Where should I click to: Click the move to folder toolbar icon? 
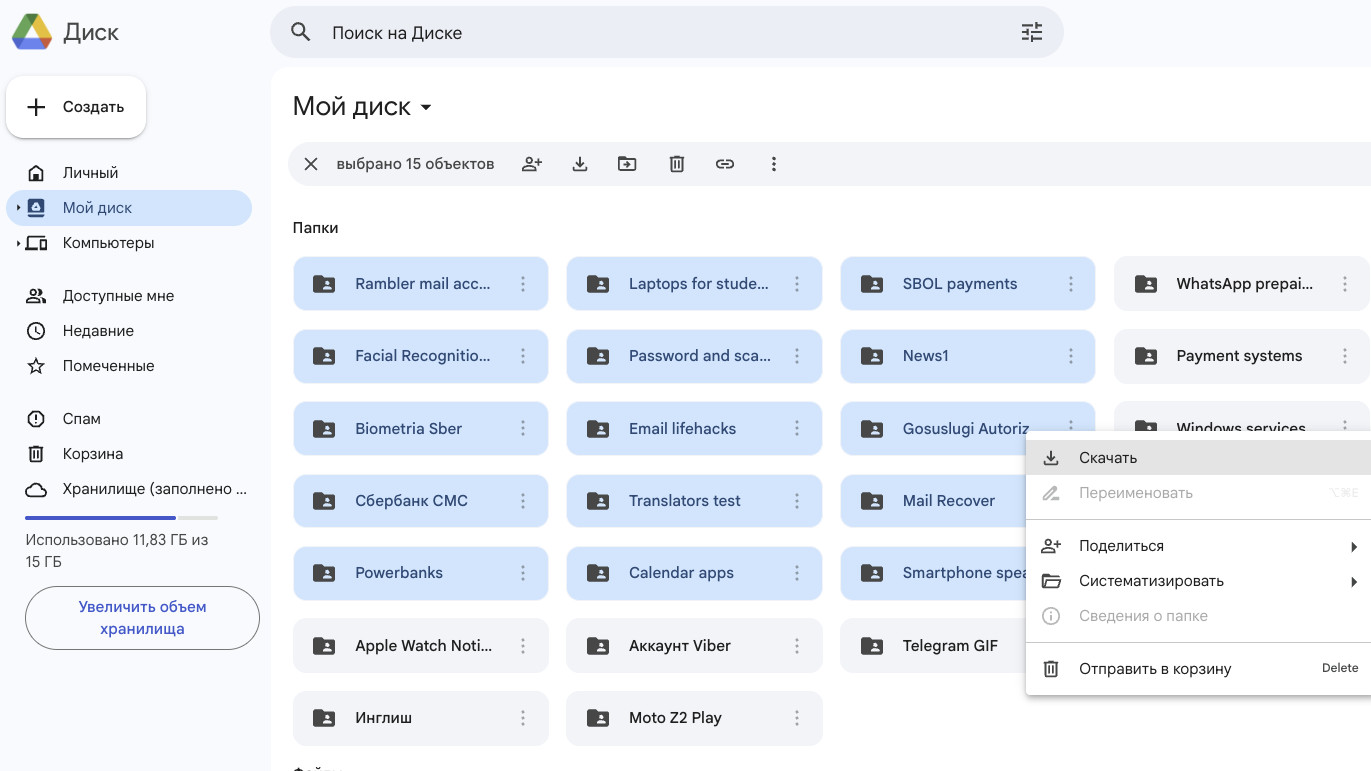[627, 164]
